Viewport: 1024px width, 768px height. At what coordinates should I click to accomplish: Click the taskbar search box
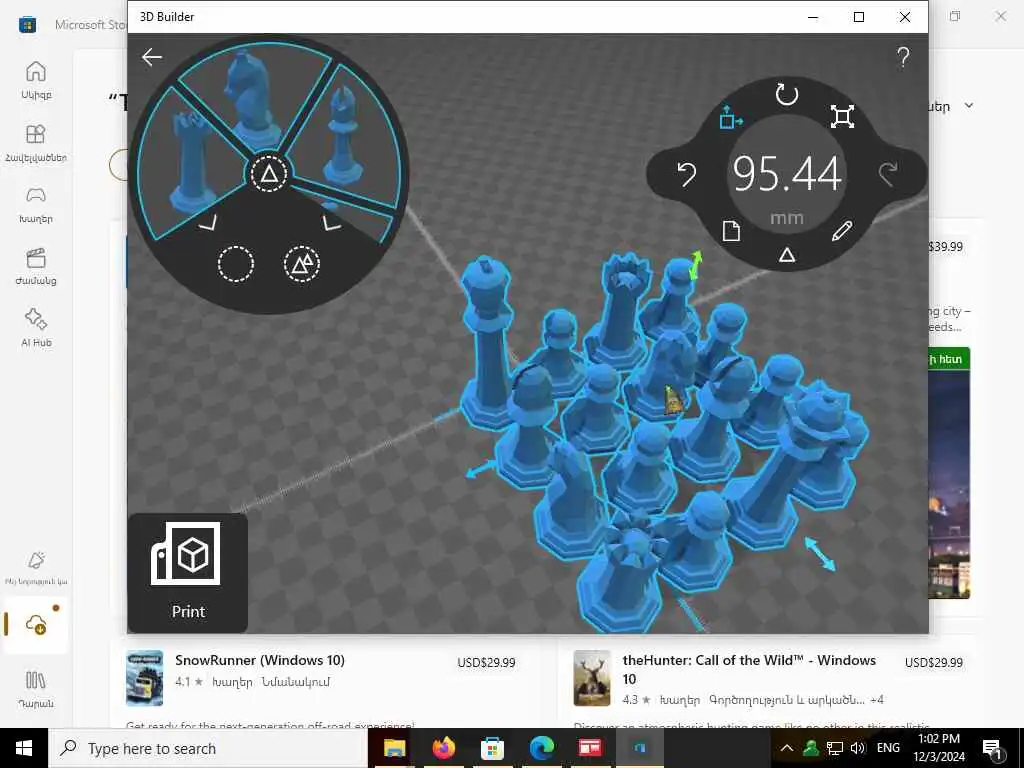pos(208,748)
